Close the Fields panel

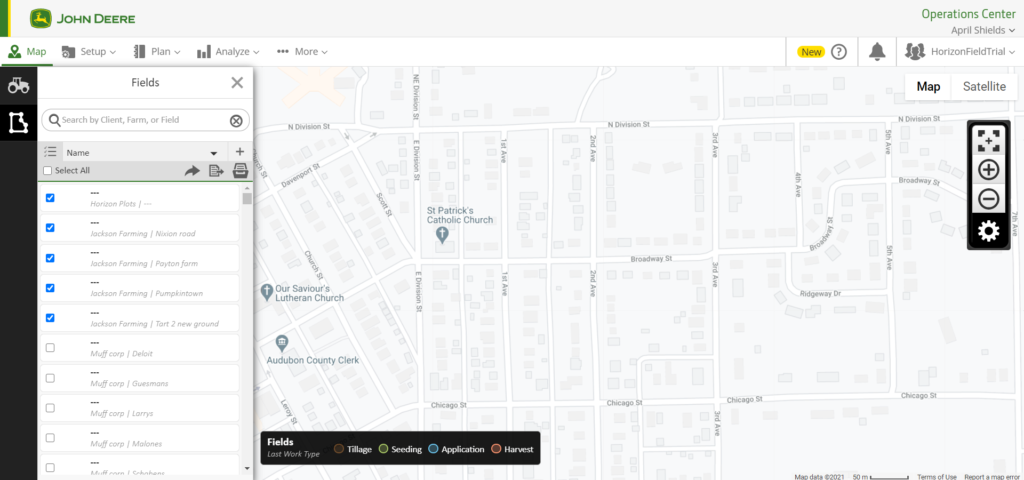tap(237, 82)
